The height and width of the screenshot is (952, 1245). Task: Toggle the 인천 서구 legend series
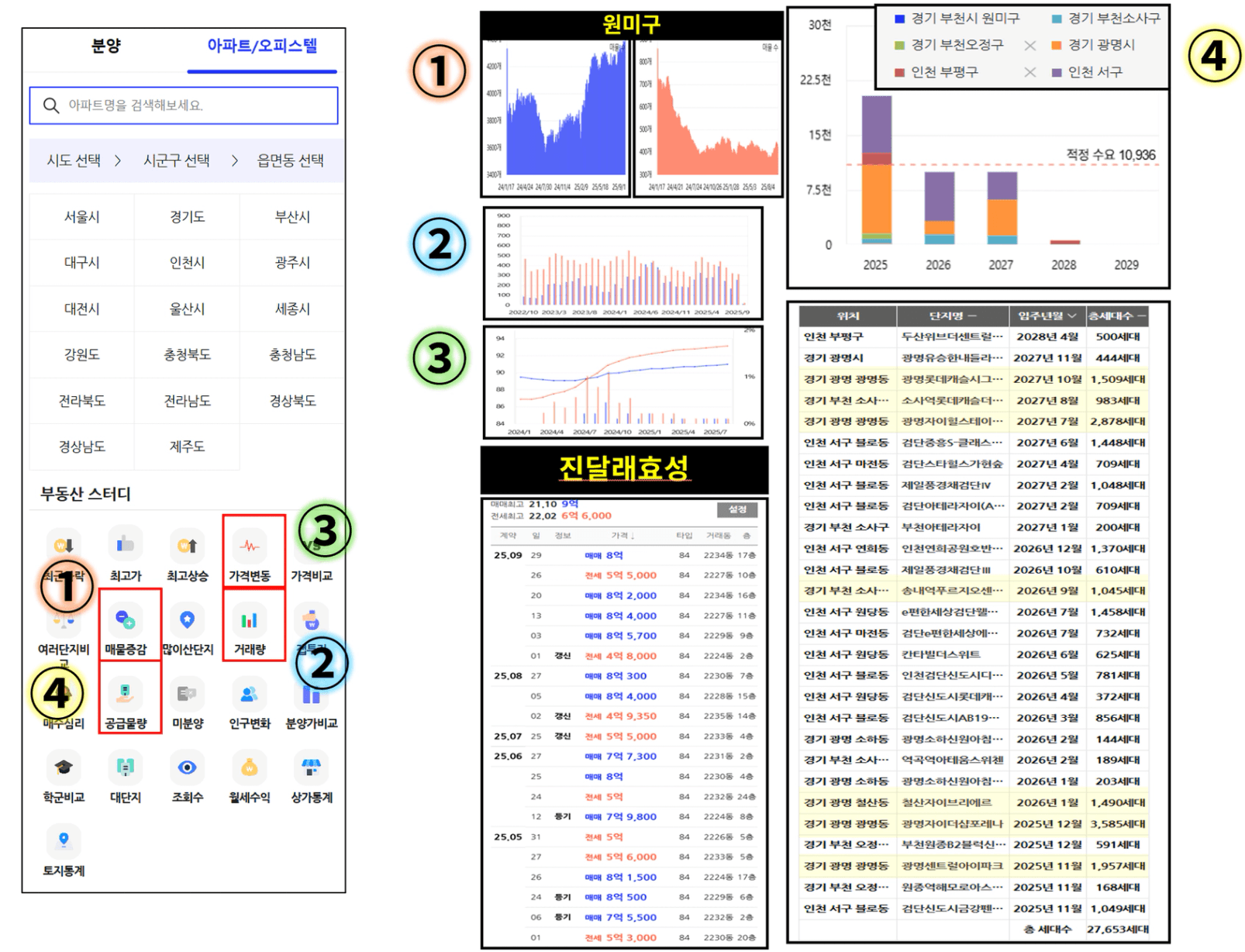tap(1087, 72)
